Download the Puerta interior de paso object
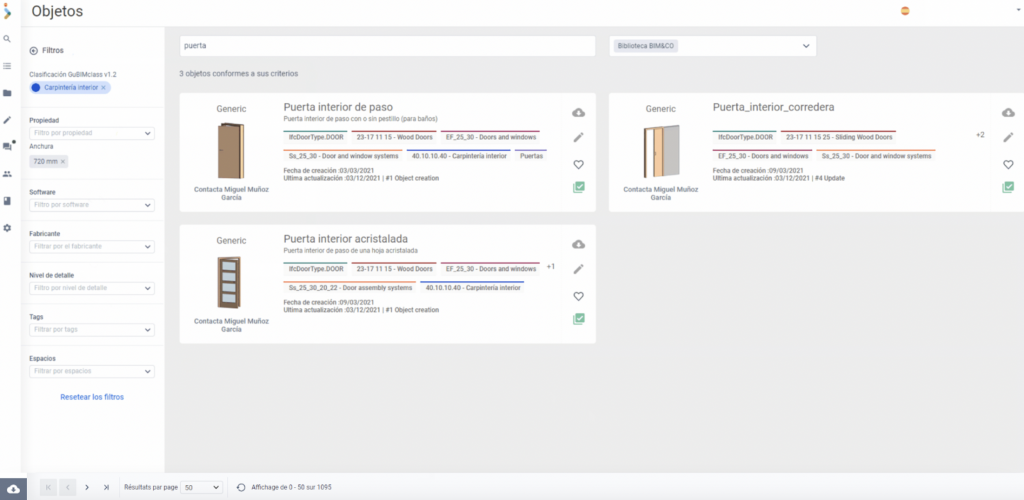Image resolution: width=1024 pixels, height=500 pixels. point(578,112)
